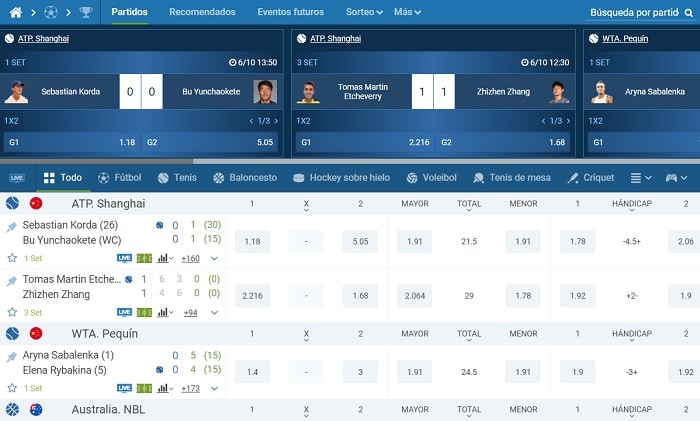
Task: Open the more sports list dropdown
Action: pyautogui.click(x=641, y=178)
